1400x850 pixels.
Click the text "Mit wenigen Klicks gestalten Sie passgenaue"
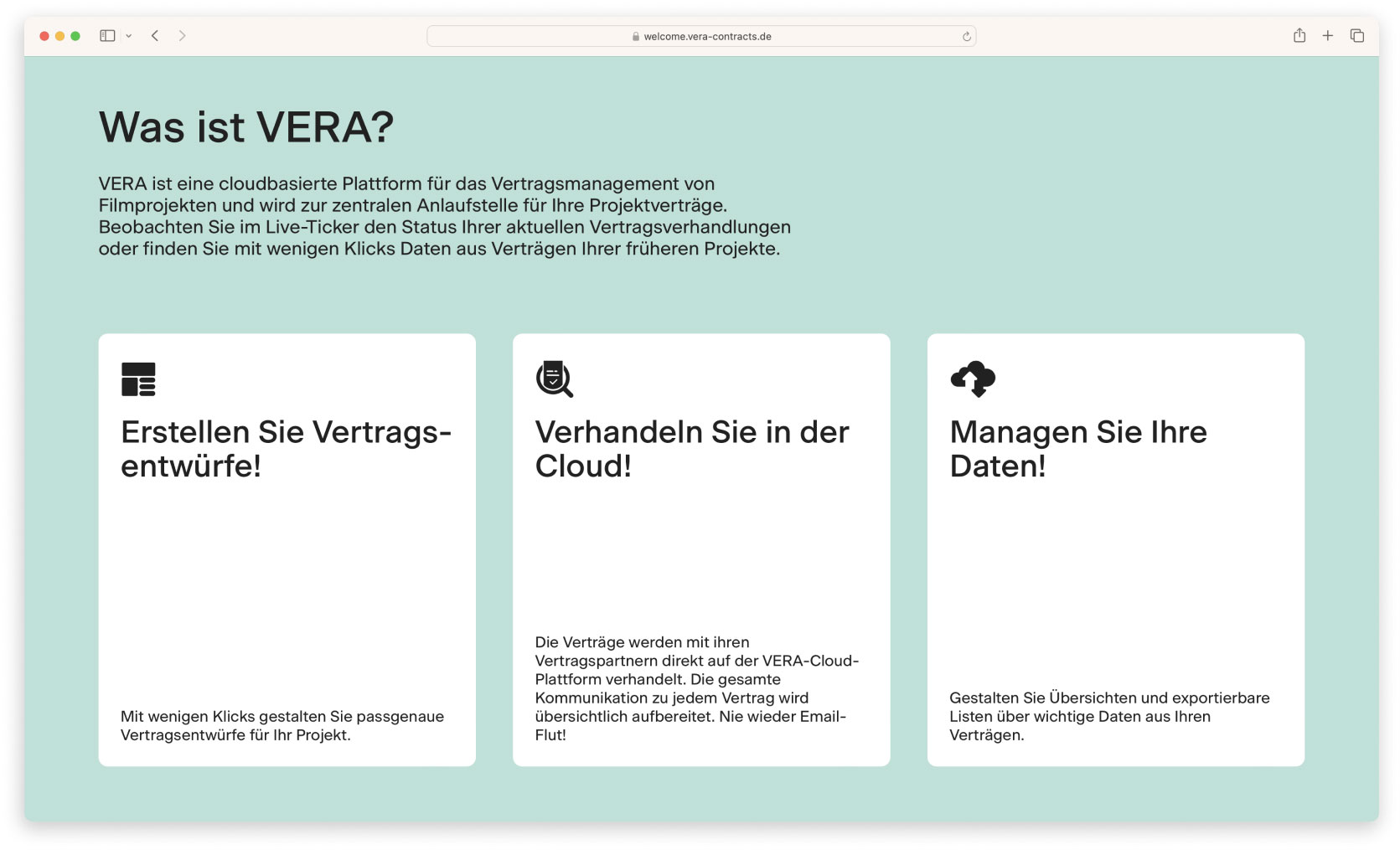(x=282, y=716)
